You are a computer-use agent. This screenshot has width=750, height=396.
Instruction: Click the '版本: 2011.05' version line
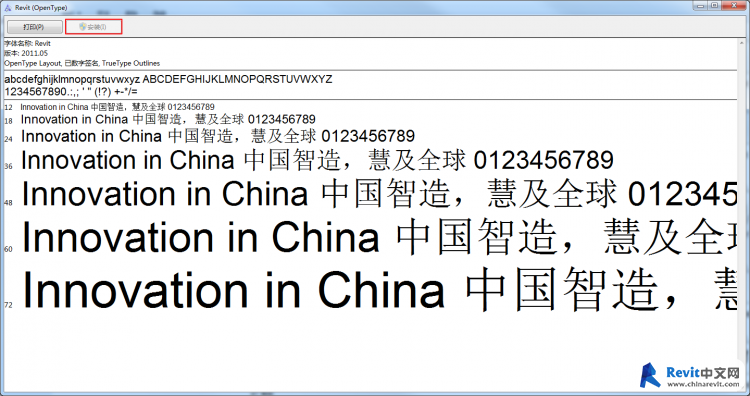[x=26, y=53]
